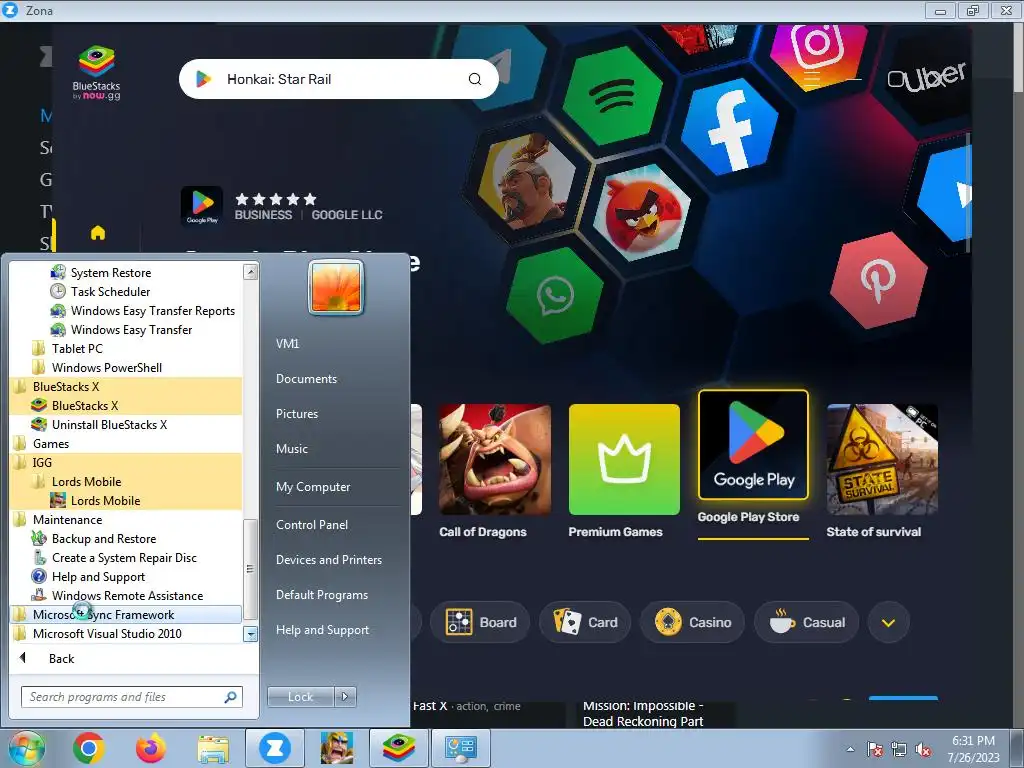This screenshot has height=768, width=1024.
Task: Open Control Panel from Start menu
Action: 312,524
